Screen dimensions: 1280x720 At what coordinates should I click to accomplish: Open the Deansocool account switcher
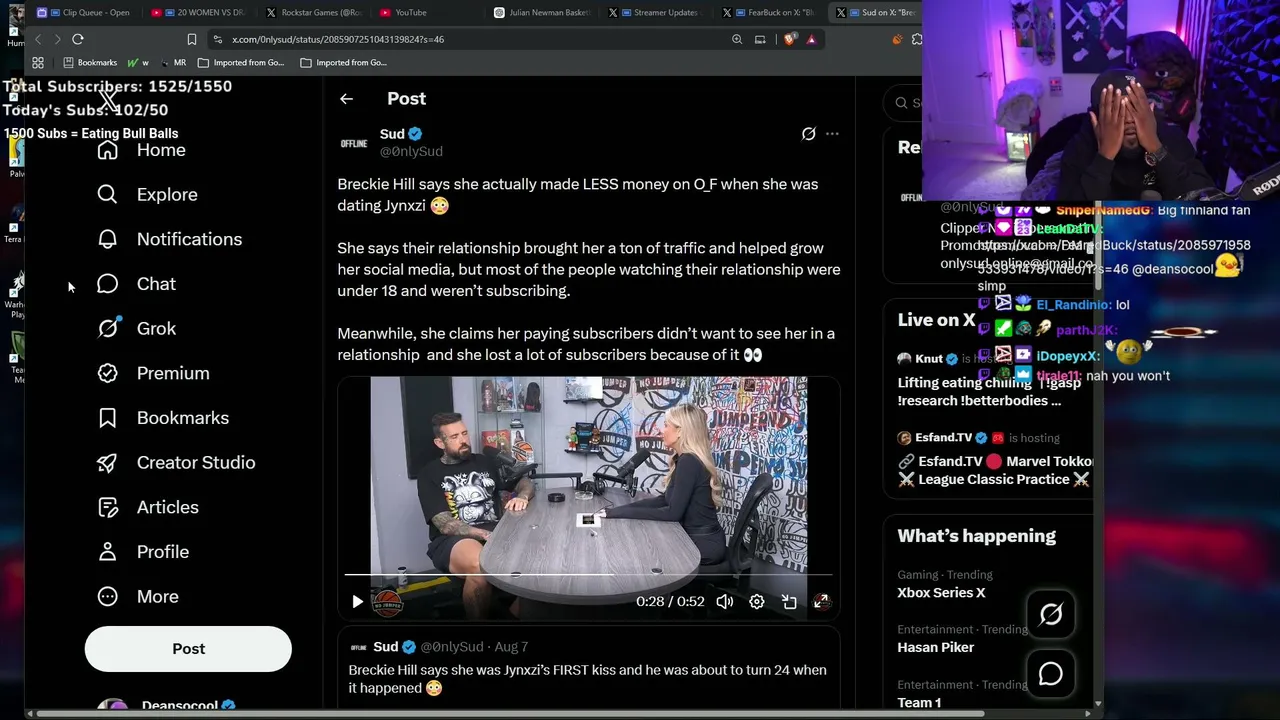pyautogui.click(x=188, y=706)
